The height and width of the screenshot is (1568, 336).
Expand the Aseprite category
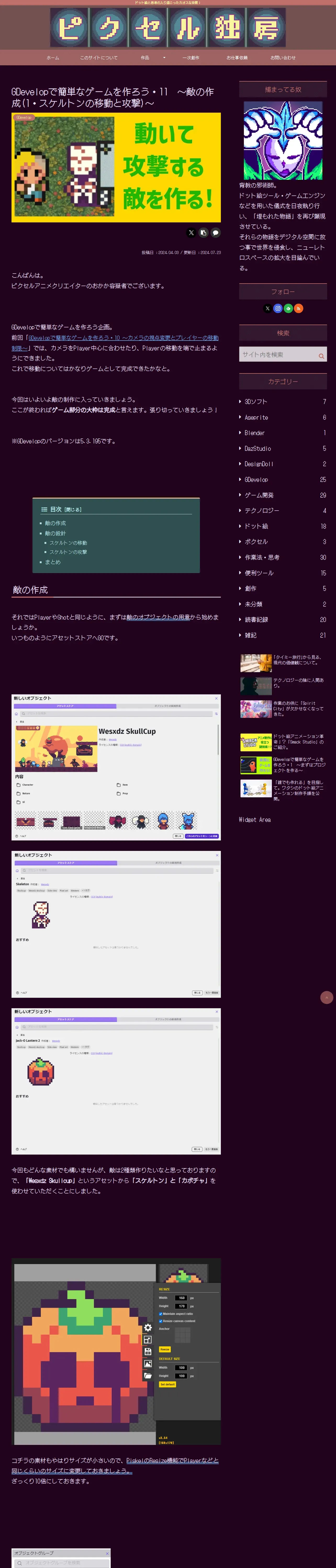coord(283,418)
